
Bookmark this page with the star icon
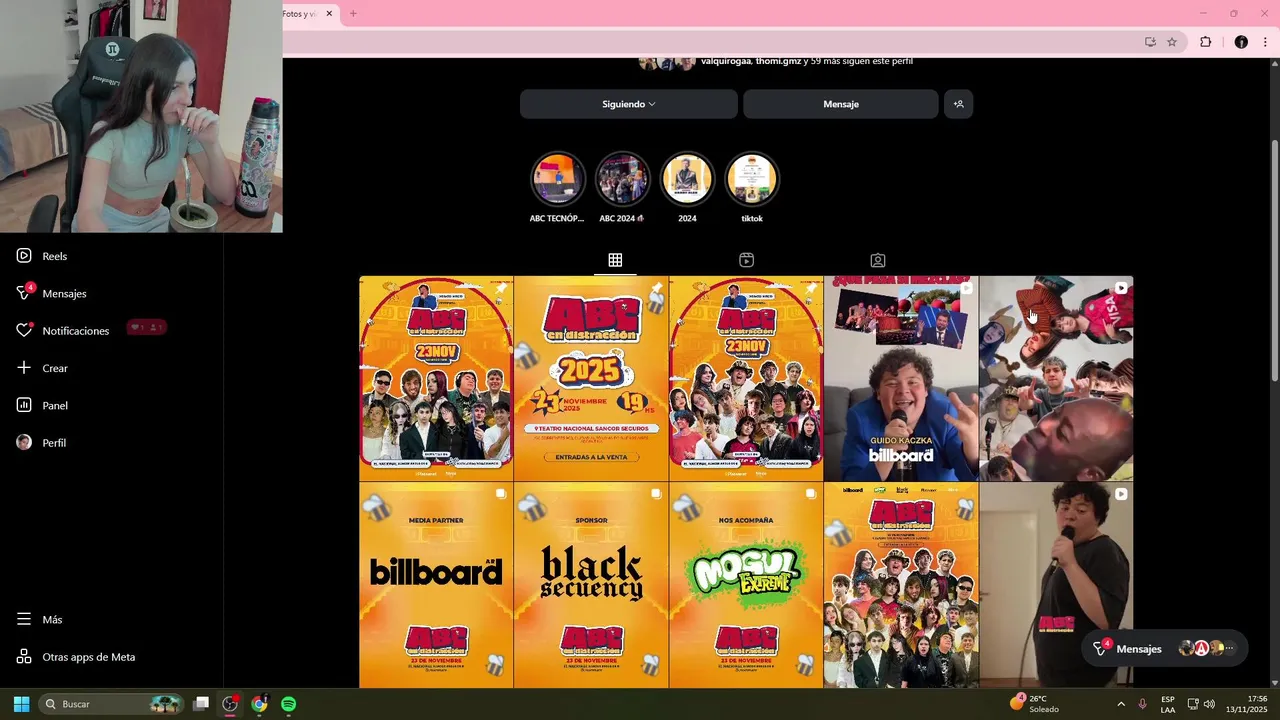tap(1172, 42)
